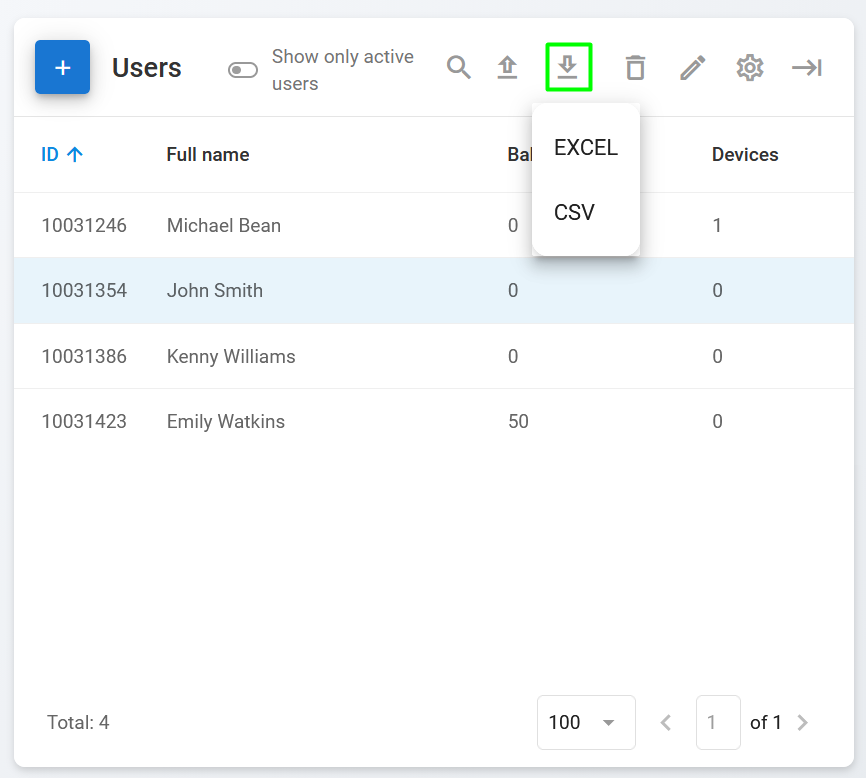Sort by the ID column header
The width and height of the screenshot is (866, 778).
click(x=62, y=155)
